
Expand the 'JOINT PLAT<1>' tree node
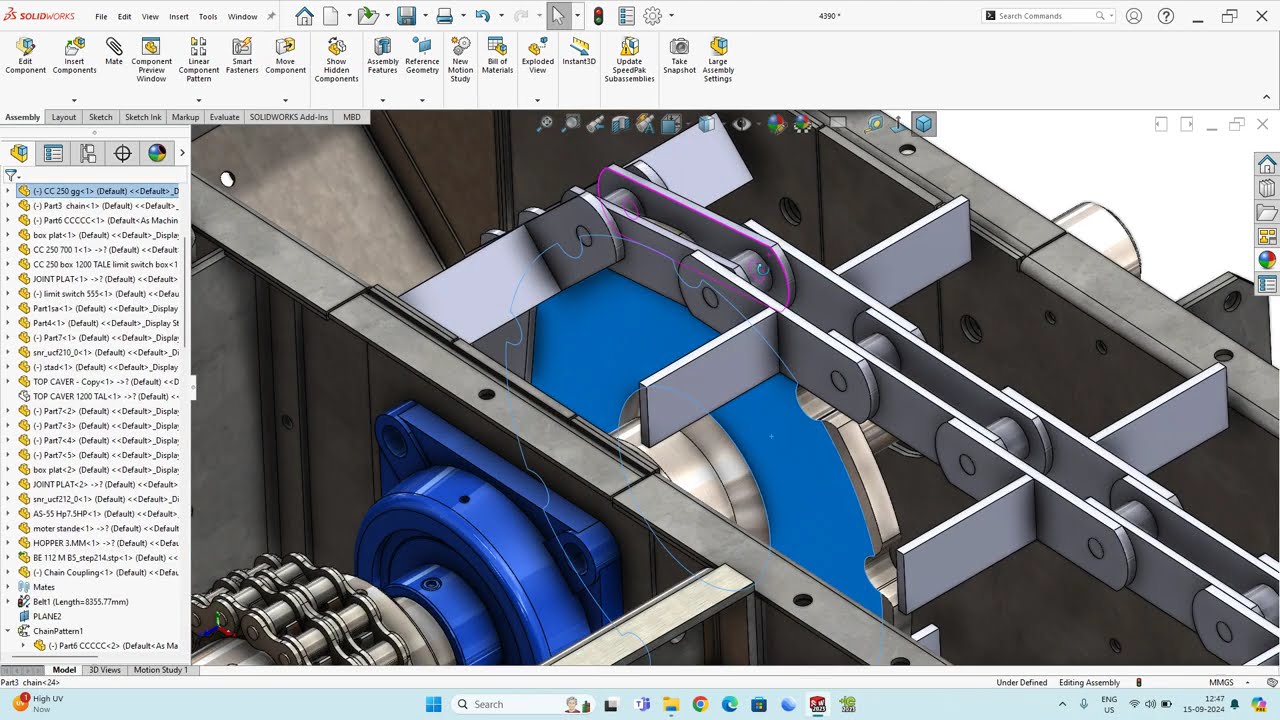[8, 279]
